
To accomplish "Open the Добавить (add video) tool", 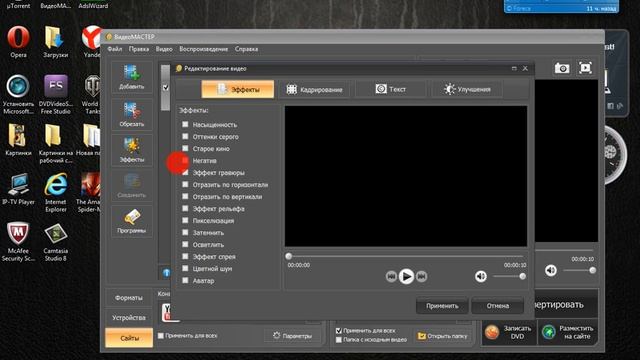I will pos(131,77).
